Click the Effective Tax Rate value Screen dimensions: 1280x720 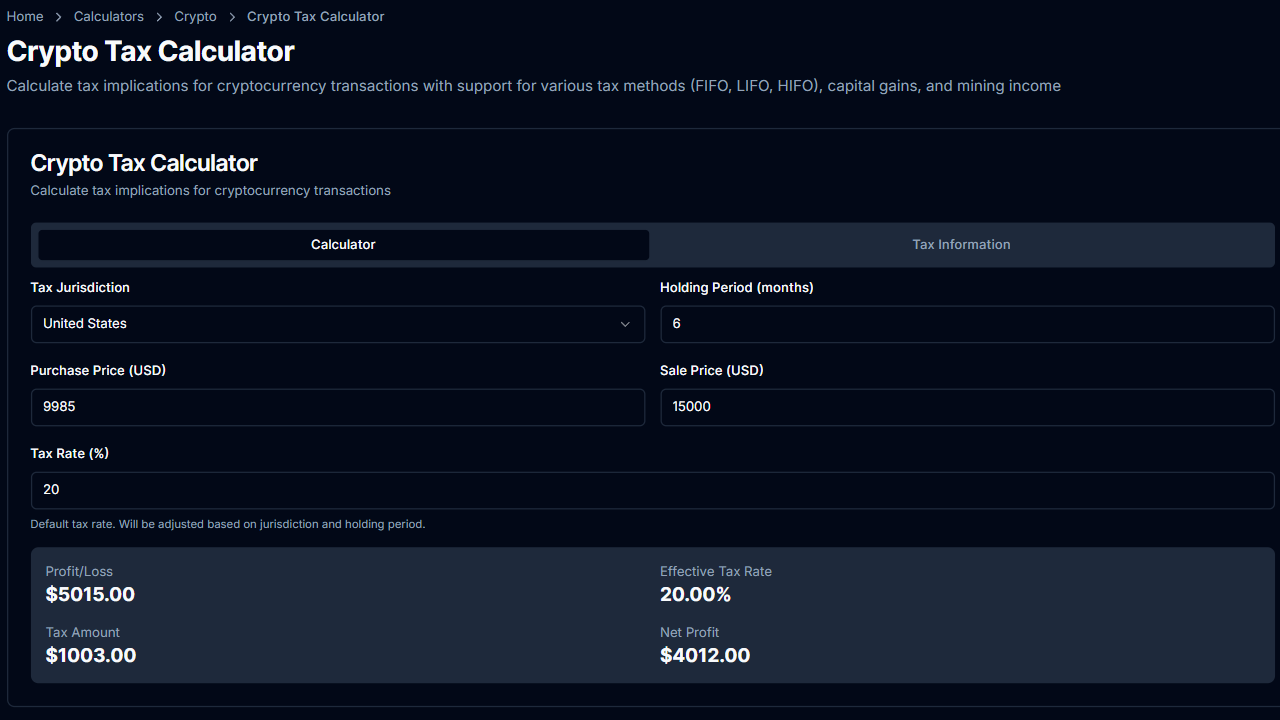point(694,594)
